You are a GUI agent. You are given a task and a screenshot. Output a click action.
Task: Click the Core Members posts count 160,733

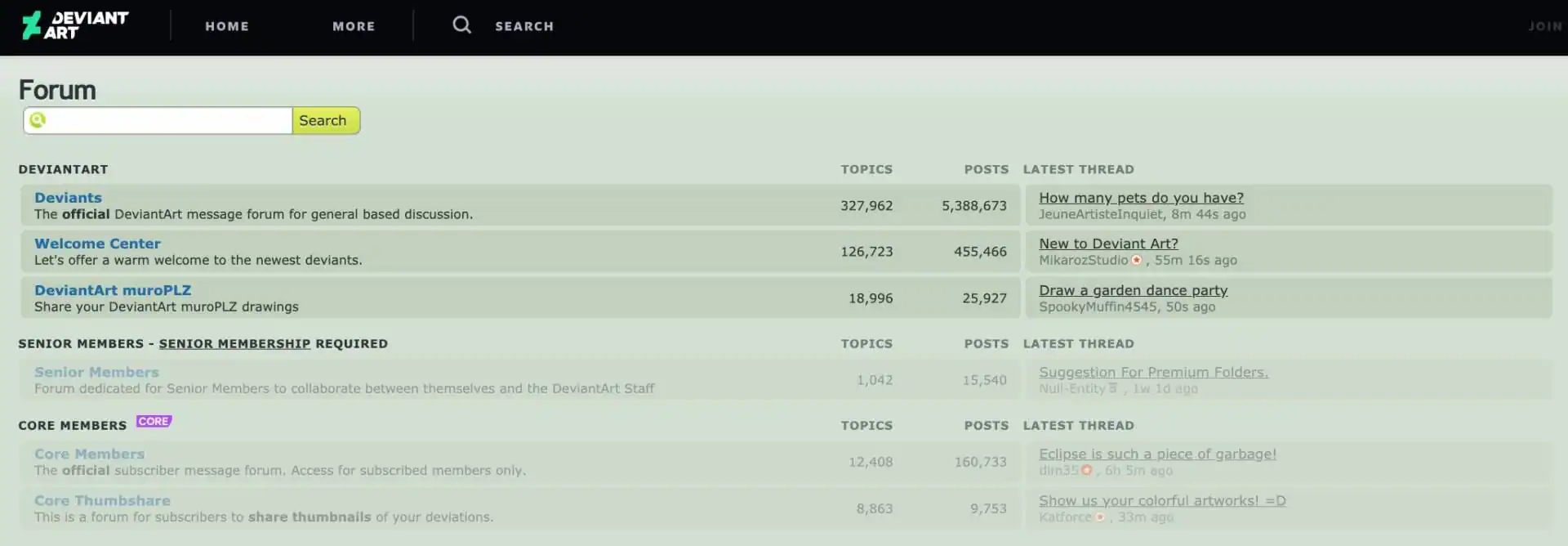click(980, 462)
